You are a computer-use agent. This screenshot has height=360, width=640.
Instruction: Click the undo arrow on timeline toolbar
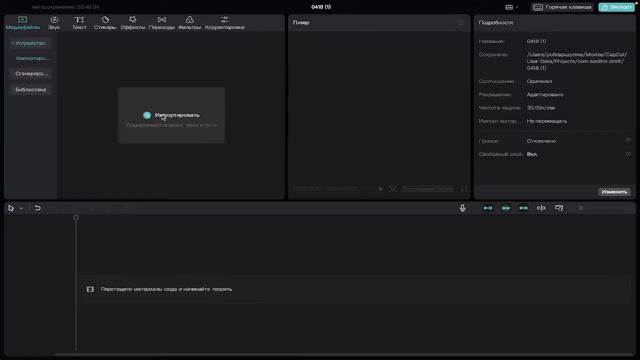[38, 208]
